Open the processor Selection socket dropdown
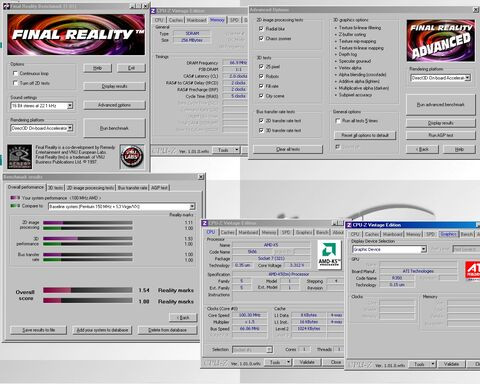Screen dimensions: 480x384 [x=269, y=350]
